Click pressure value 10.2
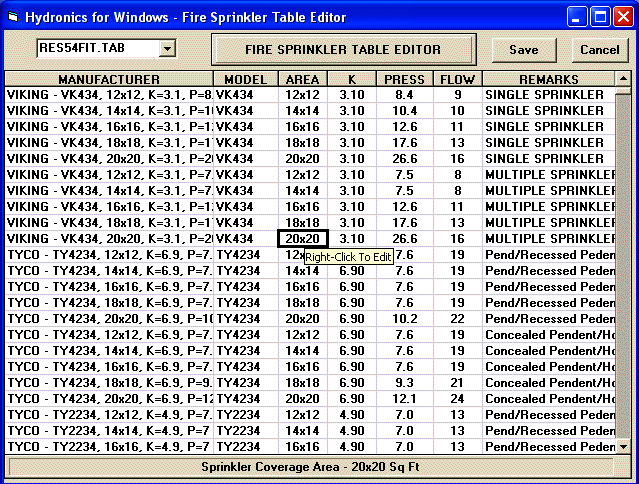 click(404, 319)
